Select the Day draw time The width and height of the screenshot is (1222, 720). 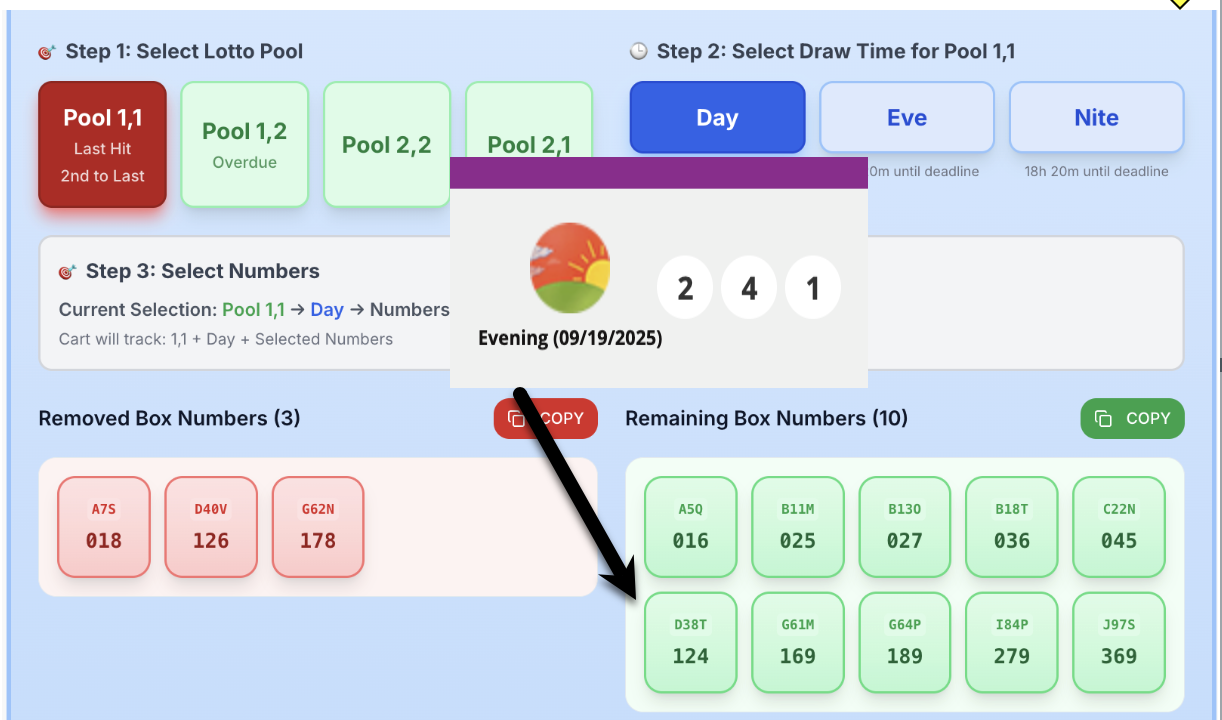click(x=717, y=118)
